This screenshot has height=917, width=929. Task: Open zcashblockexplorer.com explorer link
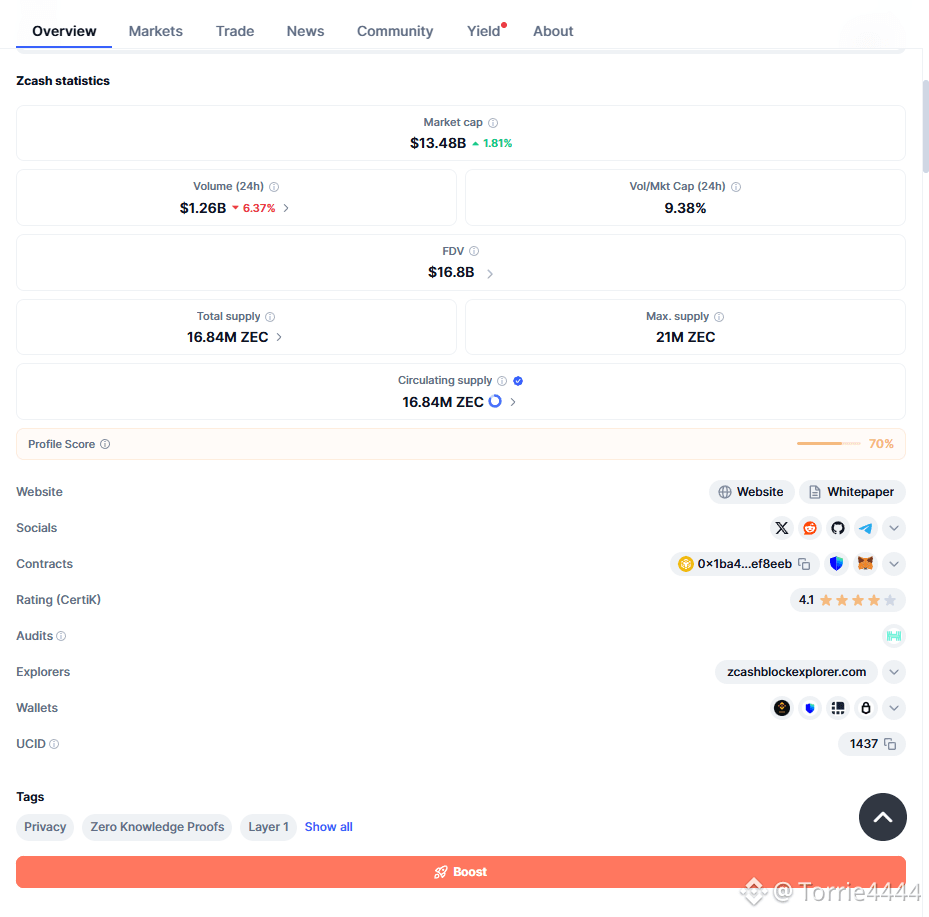(796, 672)
